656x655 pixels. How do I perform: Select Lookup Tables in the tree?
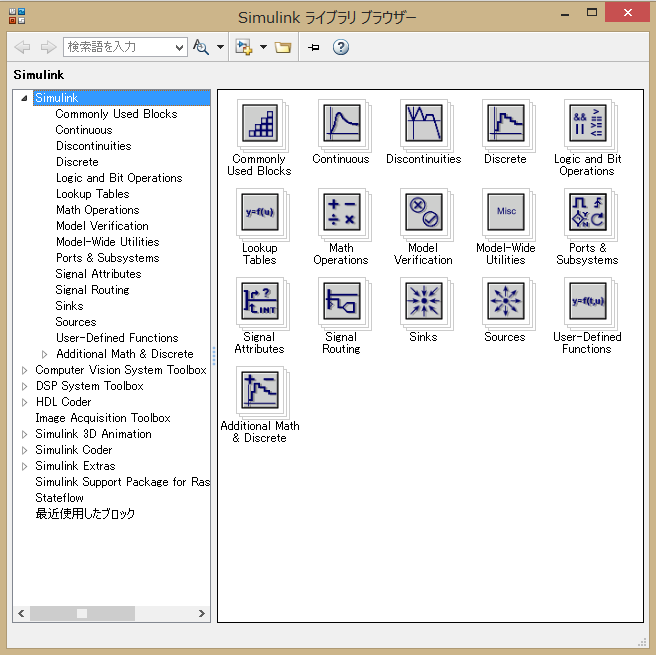[x=92, y=194]
